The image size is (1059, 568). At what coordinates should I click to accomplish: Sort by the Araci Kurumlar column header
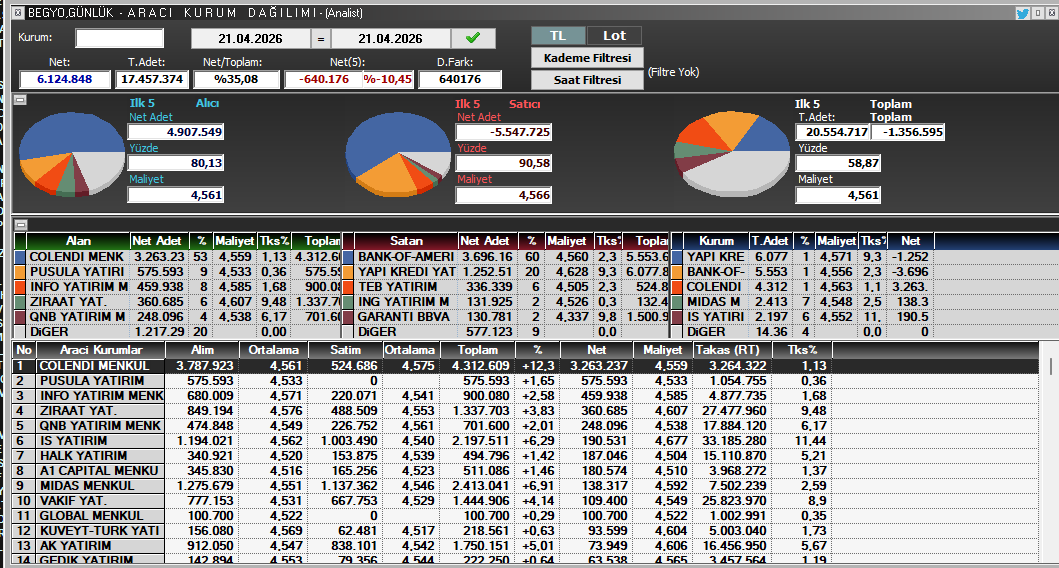tap(101, 350)
